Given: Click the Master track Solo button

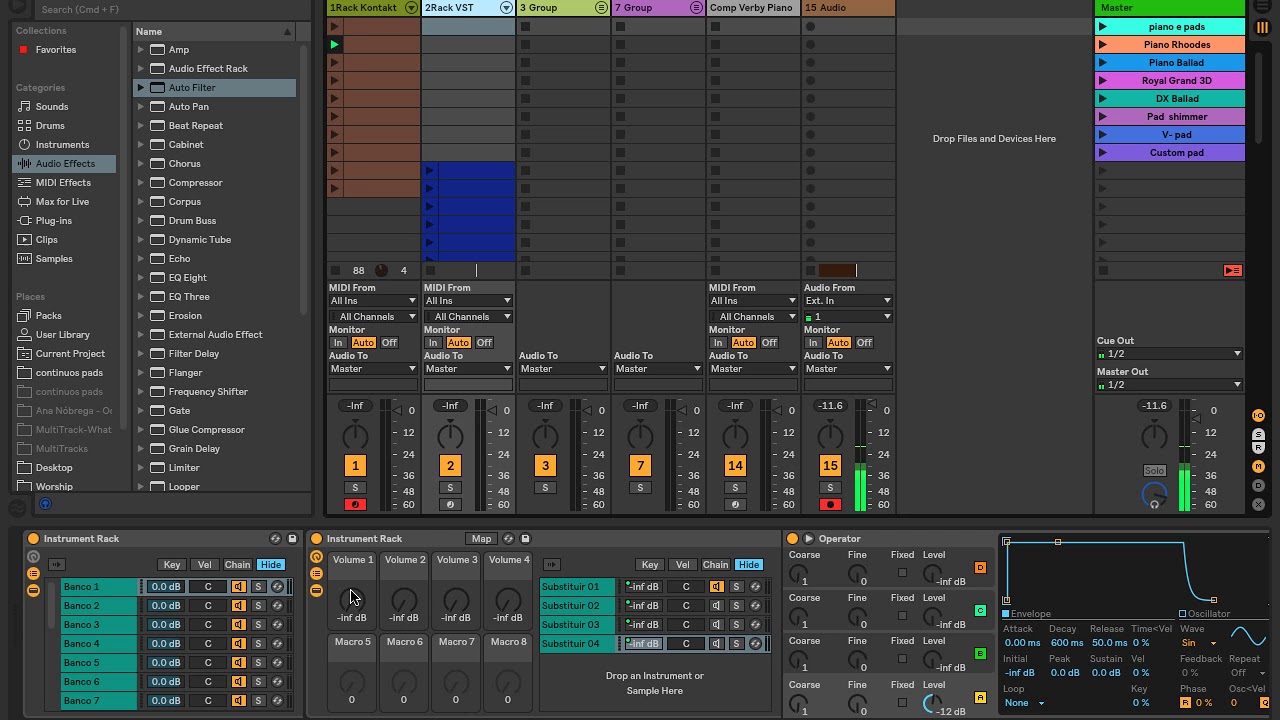Looking at the screenshot, I should coord(1154,471).
